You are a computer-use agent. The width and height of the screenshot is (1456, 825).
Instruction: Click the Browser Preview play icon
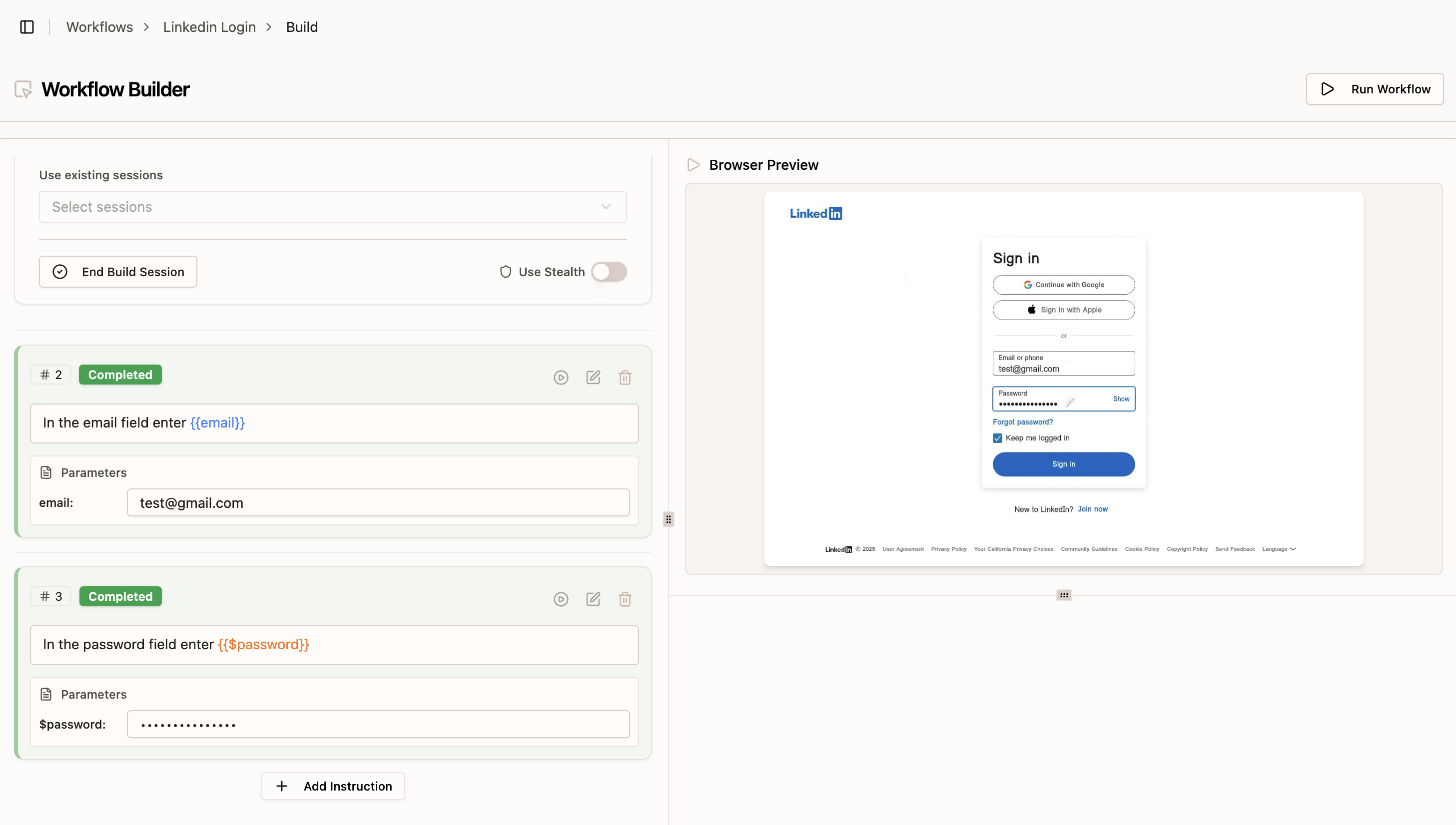click(693, 164)
